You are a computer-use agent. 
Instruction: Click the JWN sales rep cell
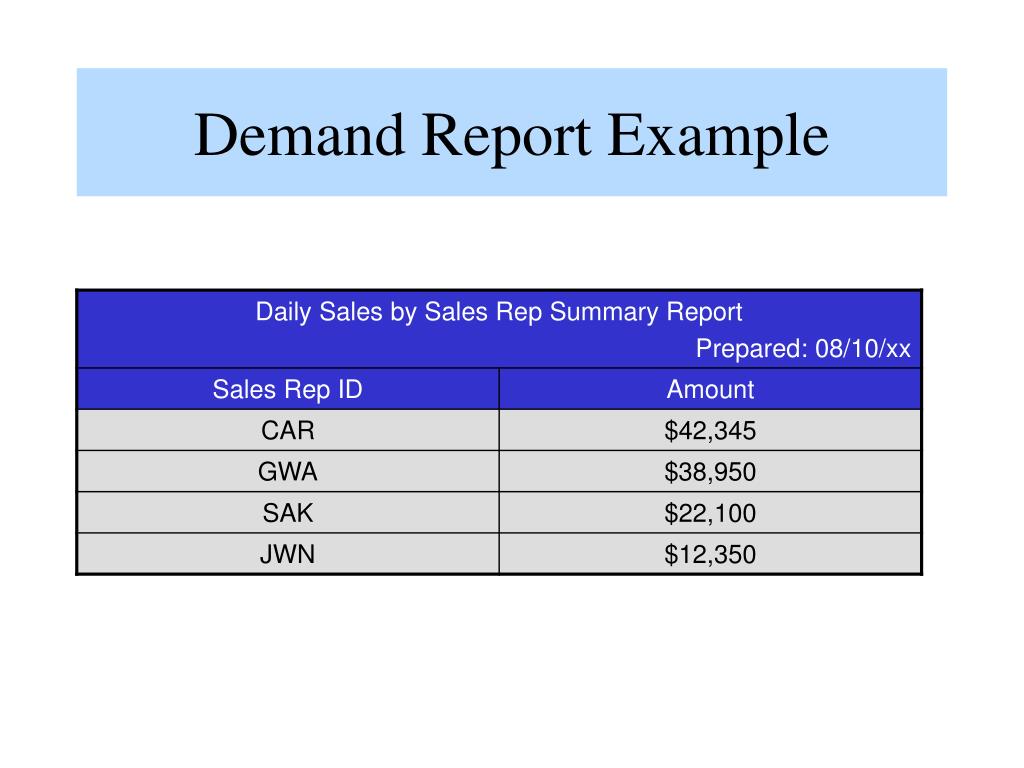tap(288, 554)
